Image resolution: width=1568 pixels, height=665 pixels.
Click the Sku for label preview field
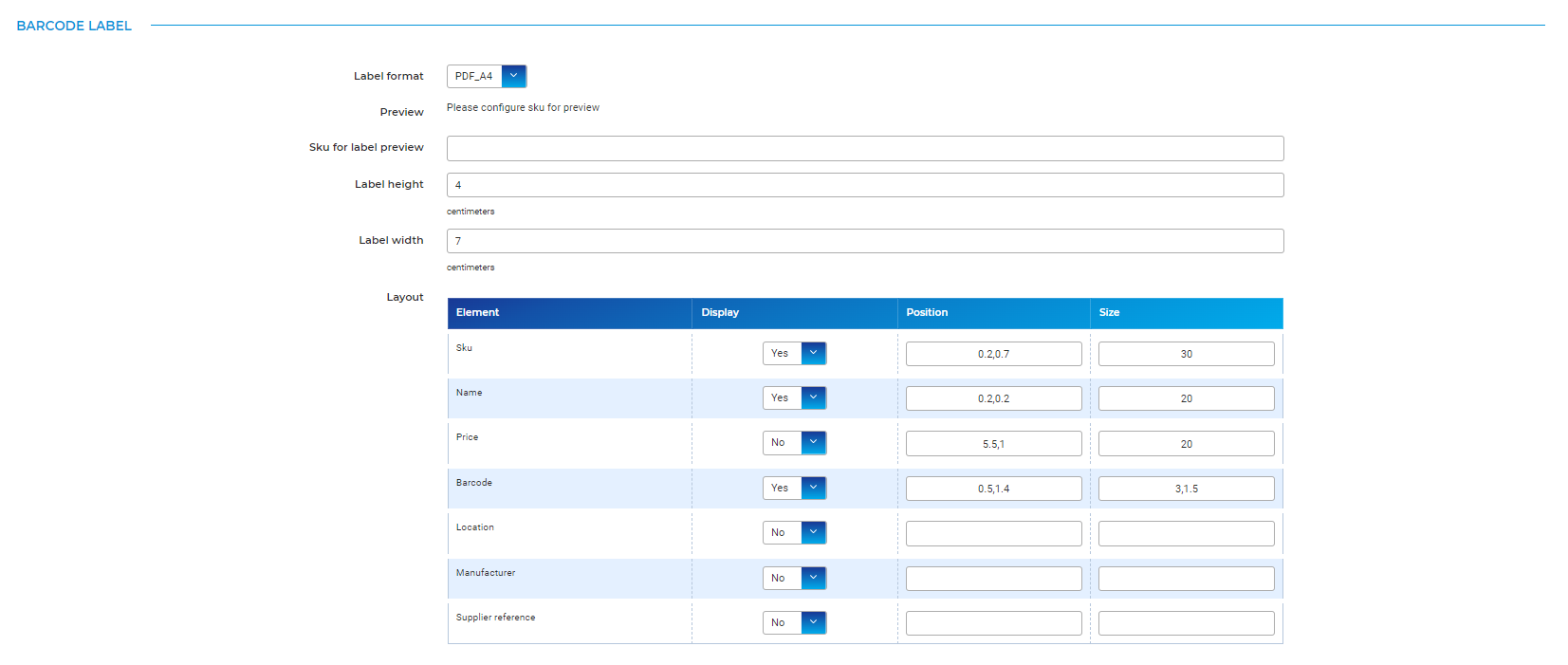[x=864, y=148]
